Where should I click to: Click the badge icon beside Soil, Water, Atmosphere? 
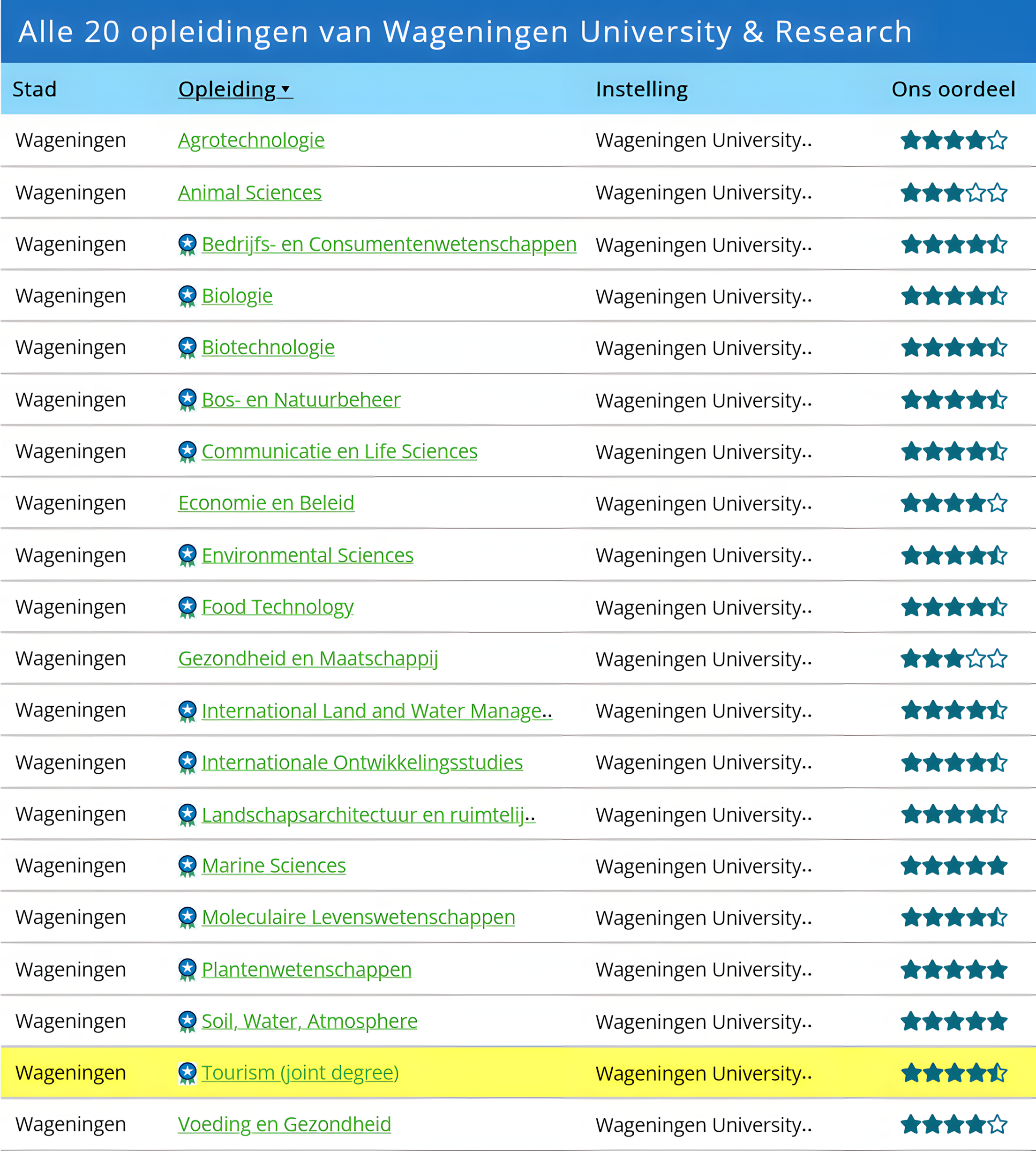tap(188, 1022)
